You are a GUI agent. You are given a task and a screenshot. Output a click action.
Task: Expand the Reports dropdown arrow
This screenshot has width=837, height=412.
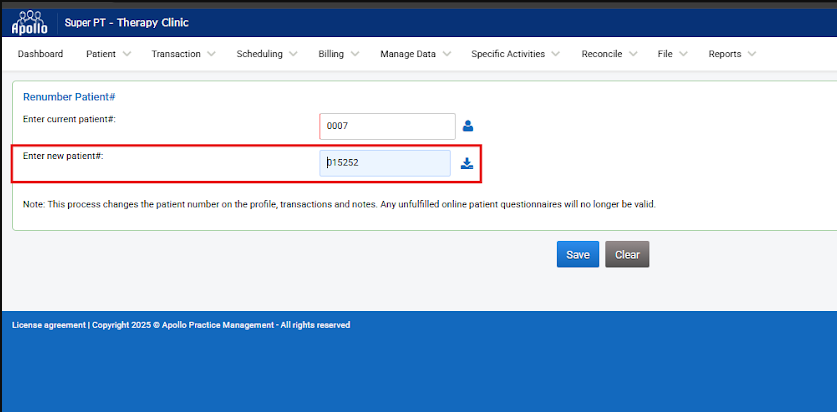pos(751,54)
